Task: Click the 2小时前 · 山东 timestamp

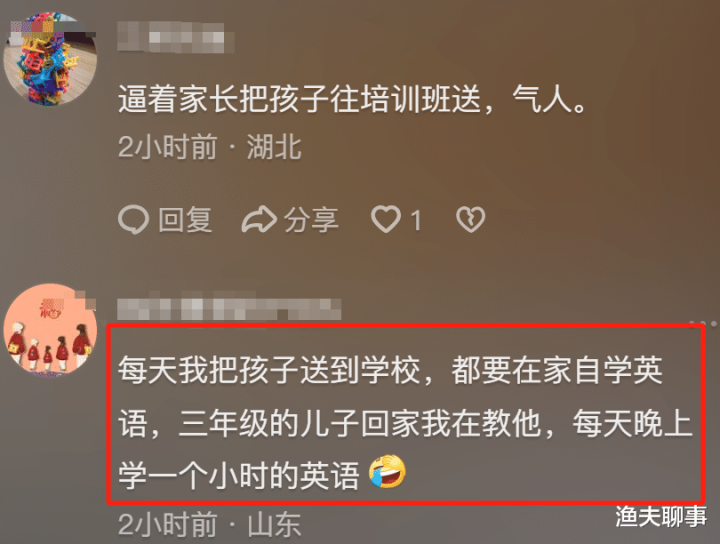Action: 209,525
